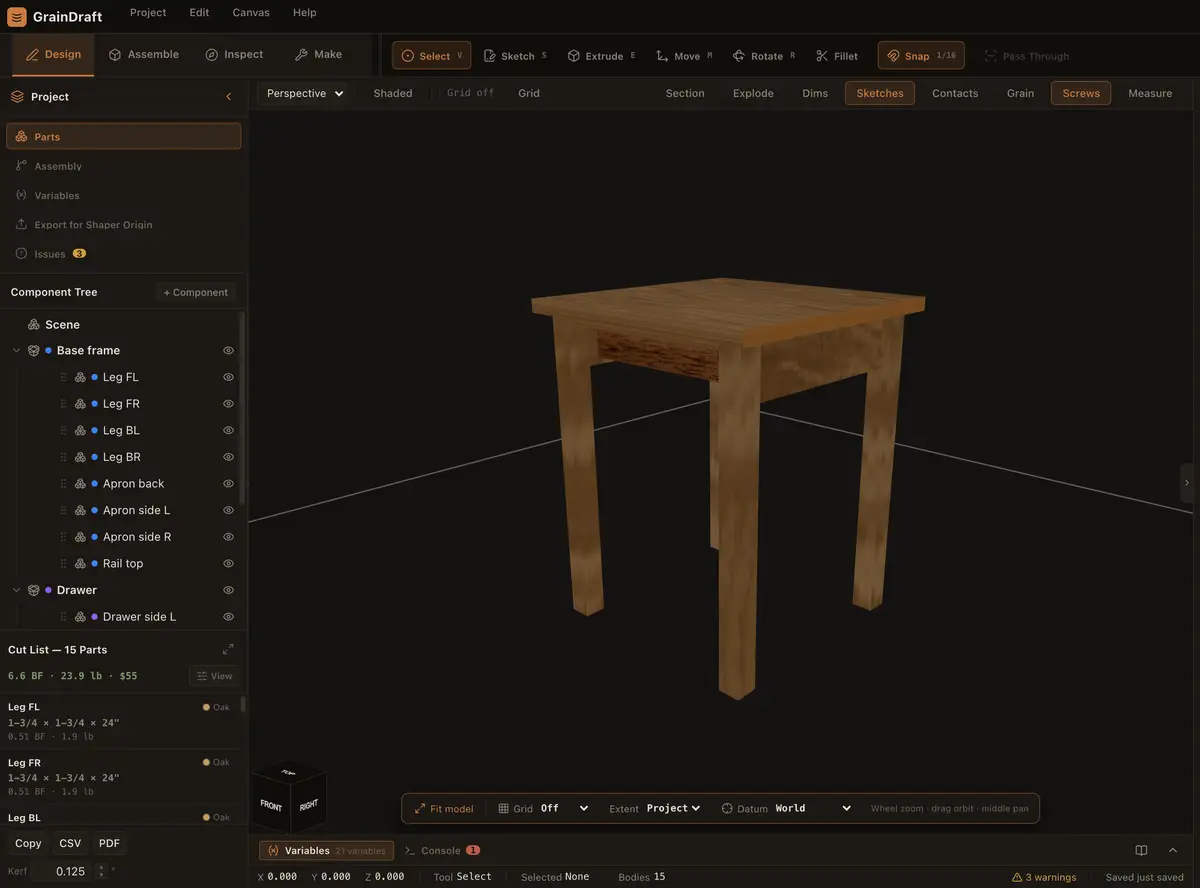
Task: Click the view cube FRONT face
Action: 271,805
